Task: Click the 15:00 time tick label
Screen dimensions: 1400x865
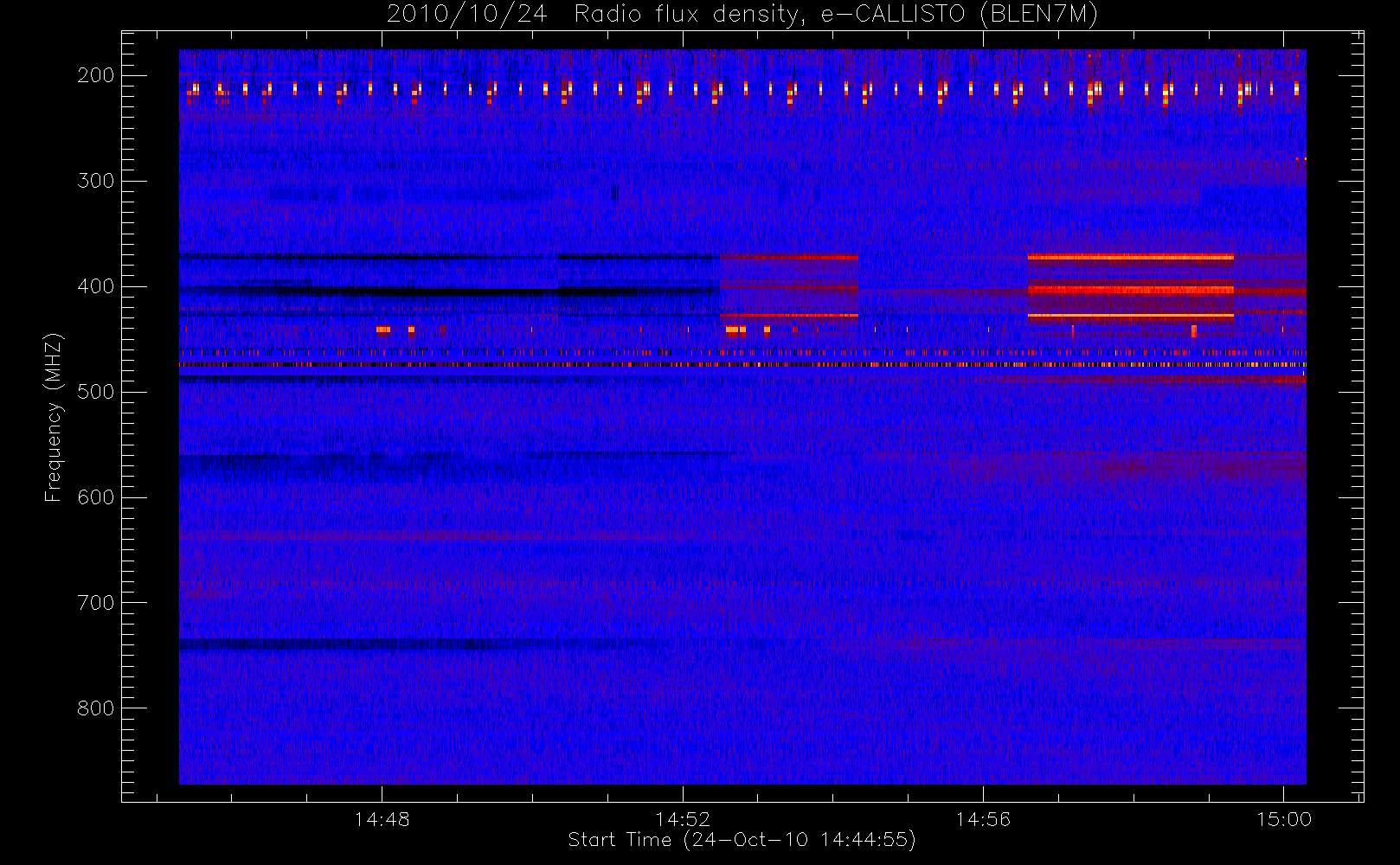Action: pyautogui.click(x=1284, y=819)
